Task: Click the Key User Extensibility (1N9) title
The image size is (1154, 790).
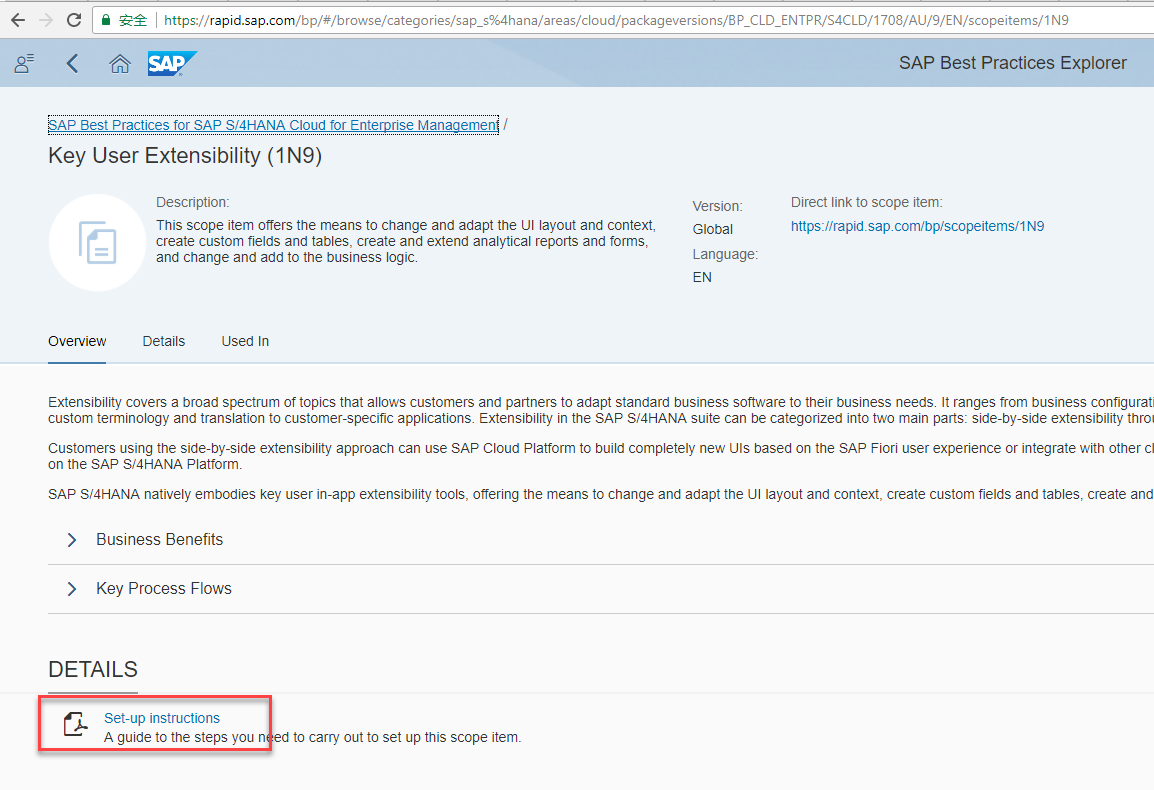Action: click(185, 156)
